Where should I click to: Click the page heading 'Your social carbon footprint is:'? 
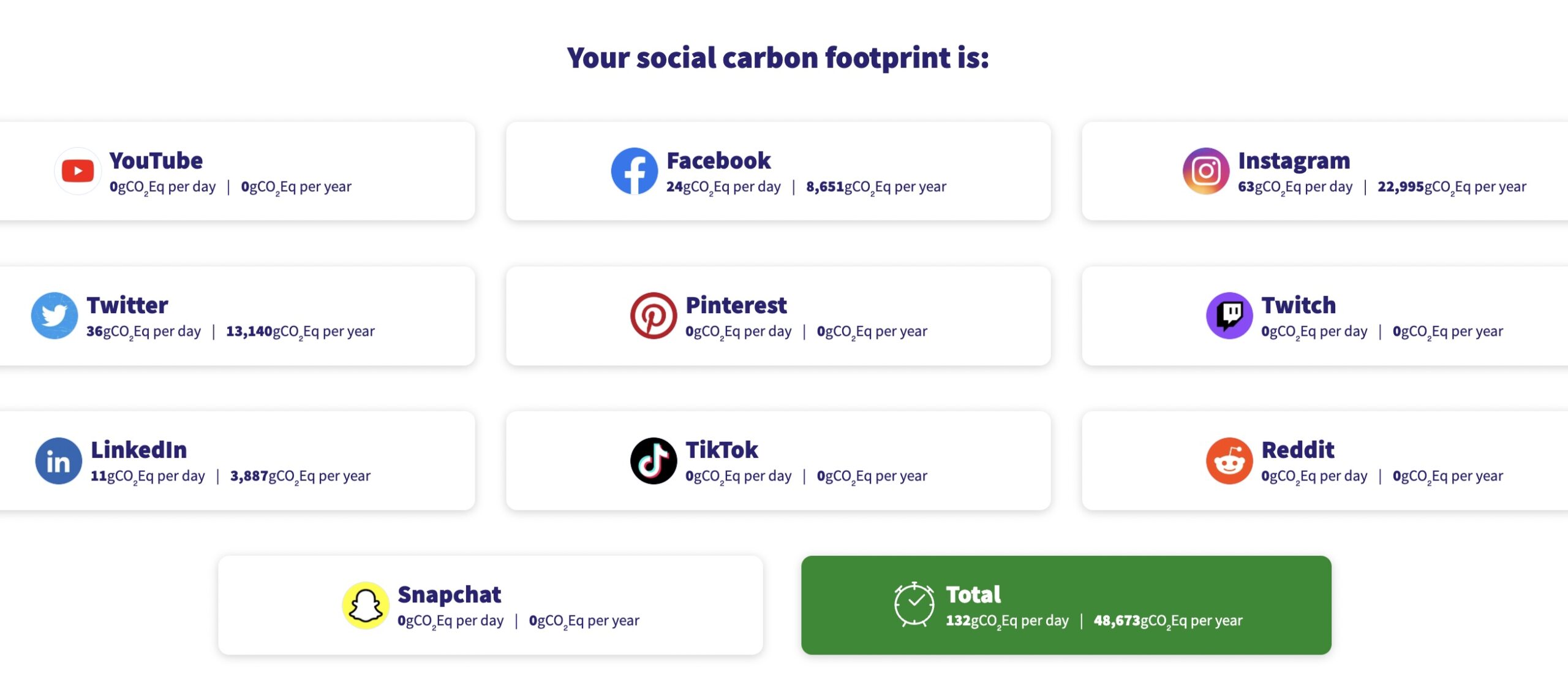[x=778, y=58]
